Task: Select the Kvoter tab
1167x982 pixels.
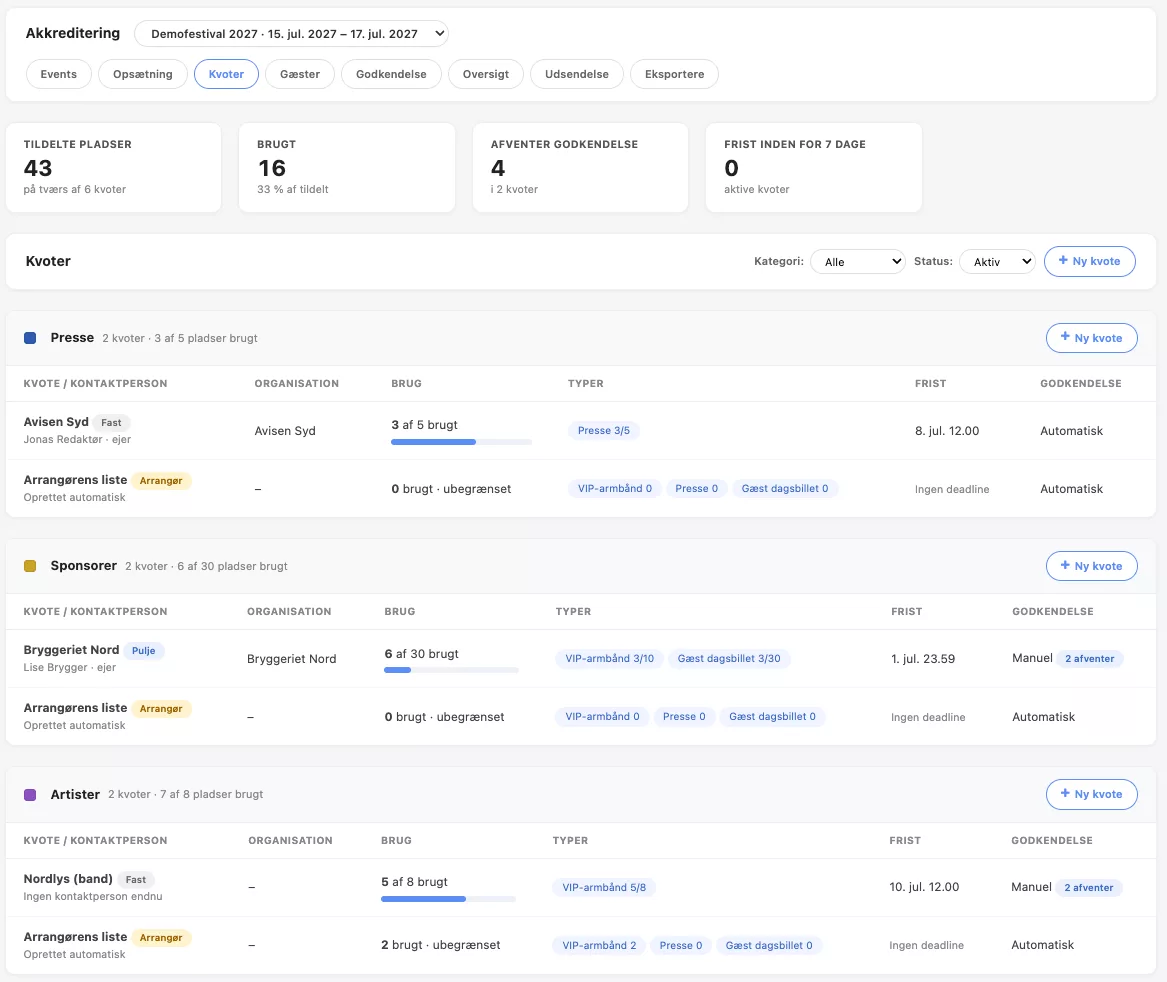Action: (226, 74)
